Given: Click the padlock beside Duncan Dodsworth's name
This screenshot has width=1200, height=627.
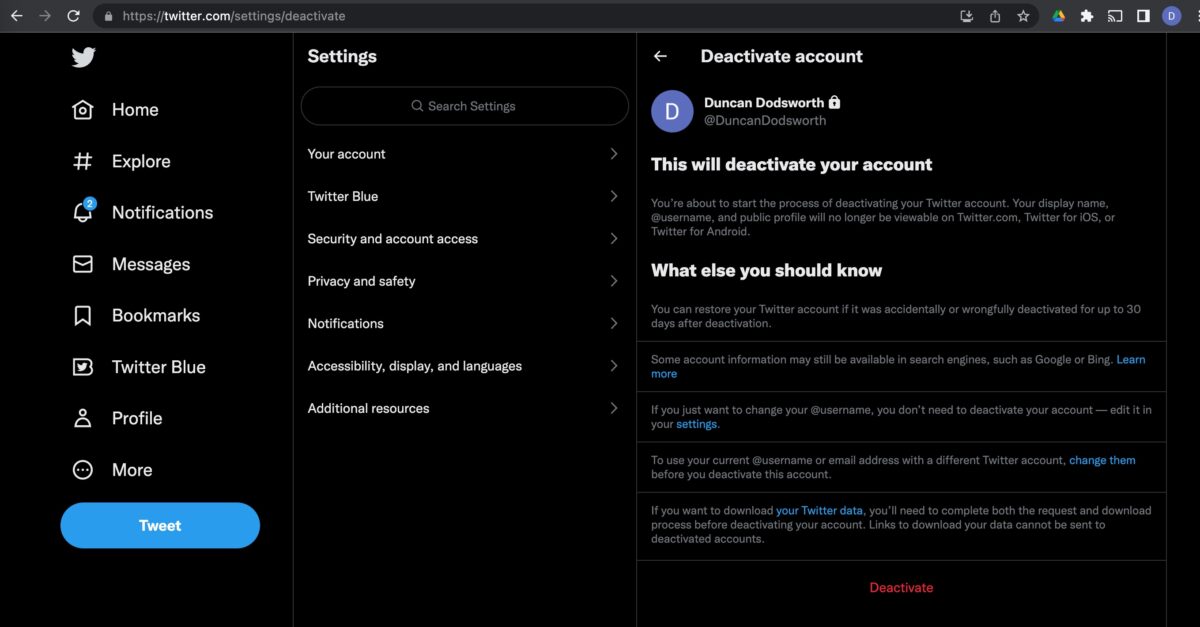Looking at the screenshot, I should click(835, 102).
